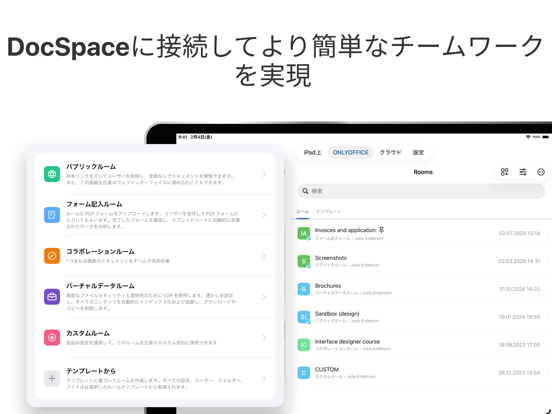The image size is (552, 414).
Task: Open the purple virtual data room briefcase icon
Action: pyautogui.click(x=52, y=296)
